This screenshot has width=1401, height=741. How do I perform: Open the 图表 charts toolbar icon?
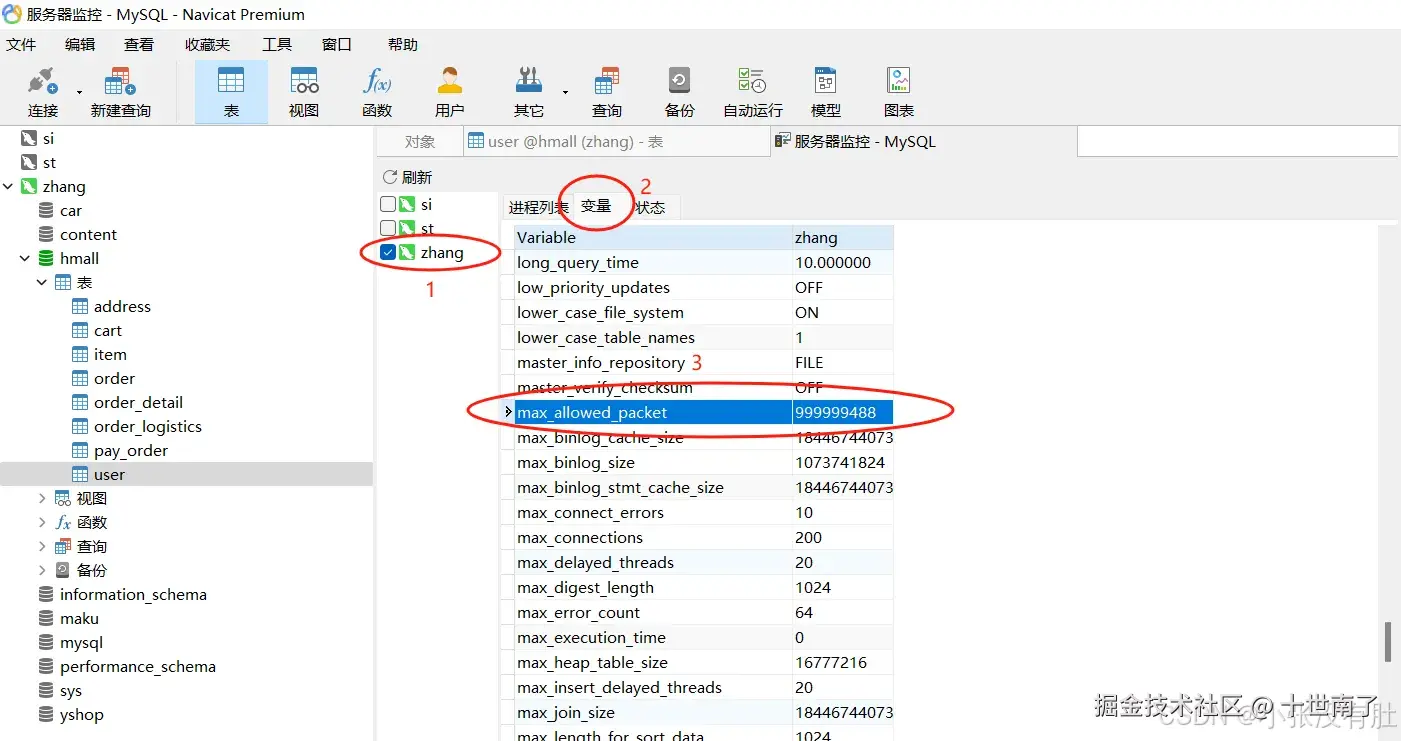(x=899, y=92)
